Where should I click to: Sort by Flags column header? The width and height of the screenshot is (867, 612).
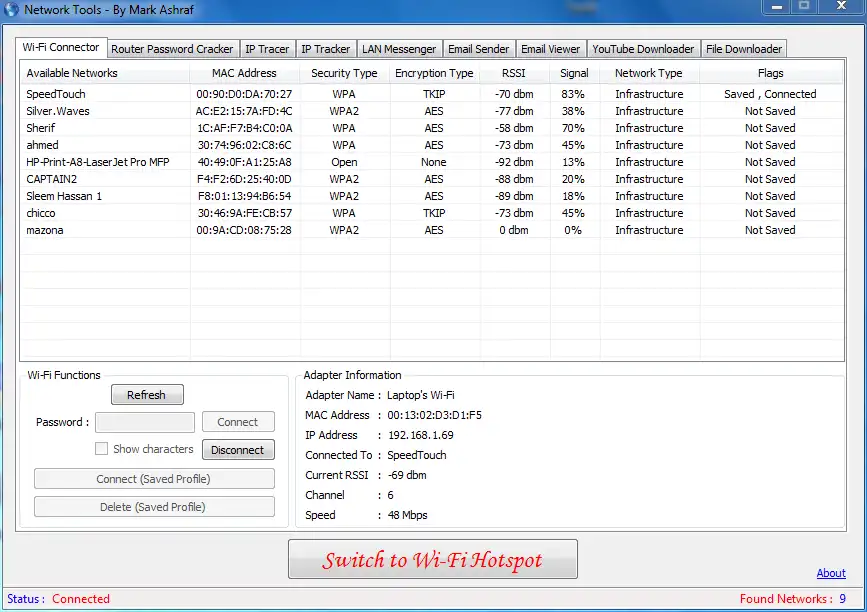pyautogui.click(x=771, y=73)
